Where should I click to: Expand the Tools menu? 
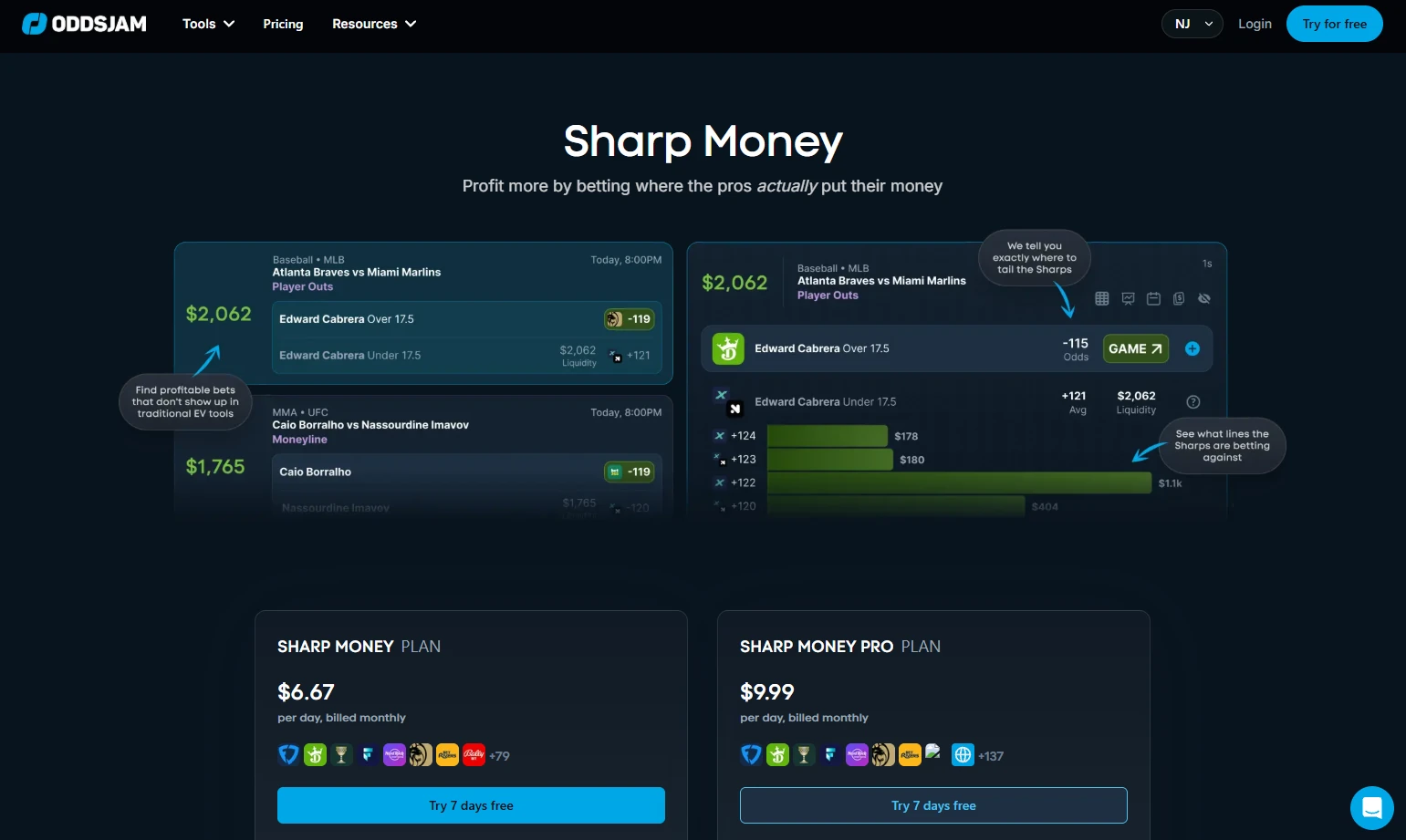[208, 24]
